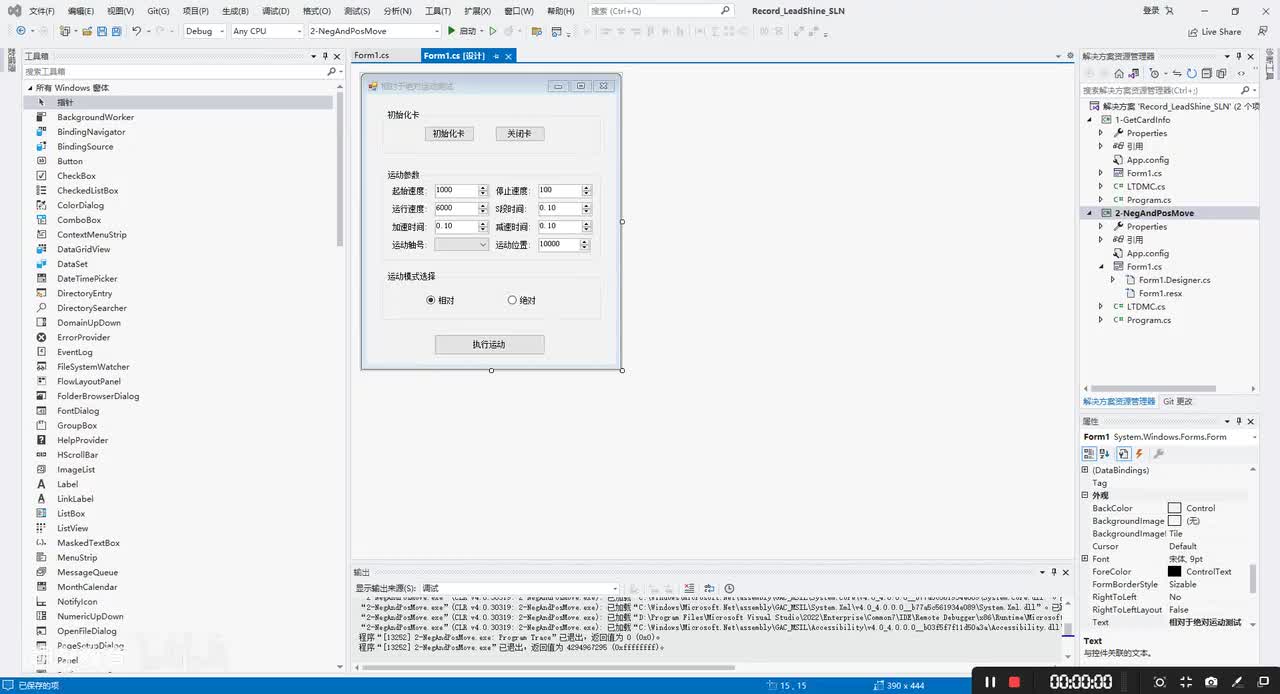Click the Refresh icon in Solution Explorer
This screenshot has width=1280, height=694.
(1191, 73)
